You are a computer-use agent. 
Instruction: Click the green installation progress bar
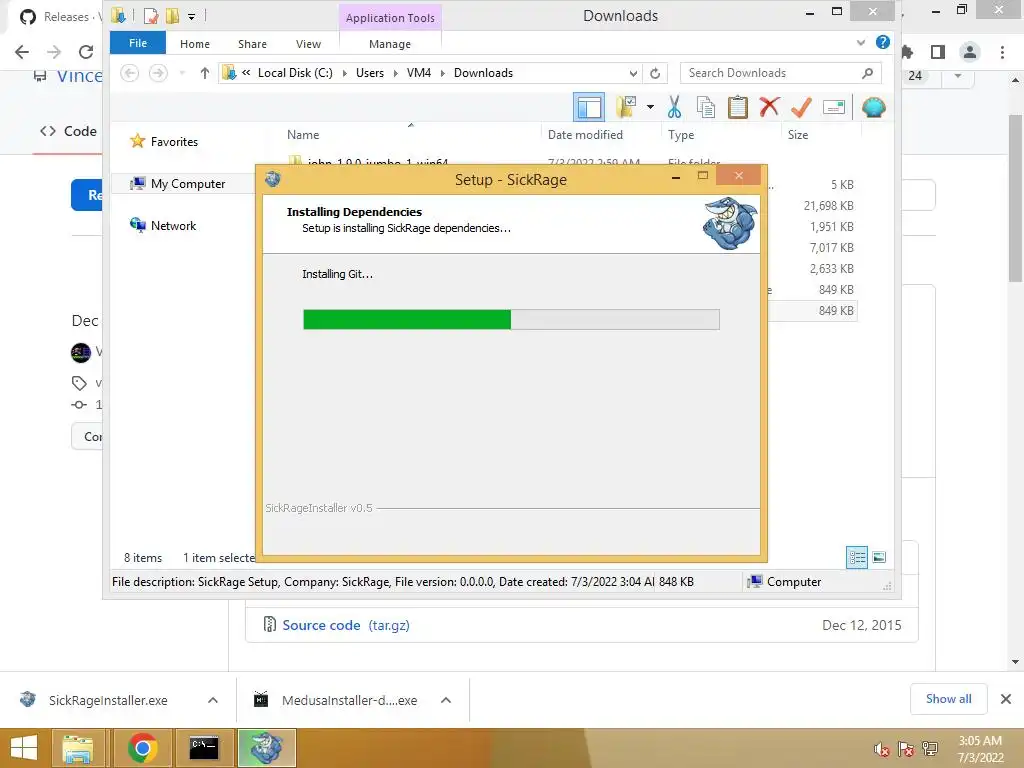pos(511,319)
